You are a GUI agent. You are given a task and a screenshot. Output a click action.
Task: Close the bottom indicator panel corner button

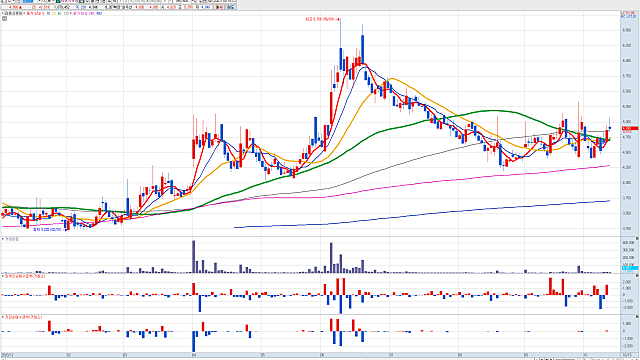637,316
